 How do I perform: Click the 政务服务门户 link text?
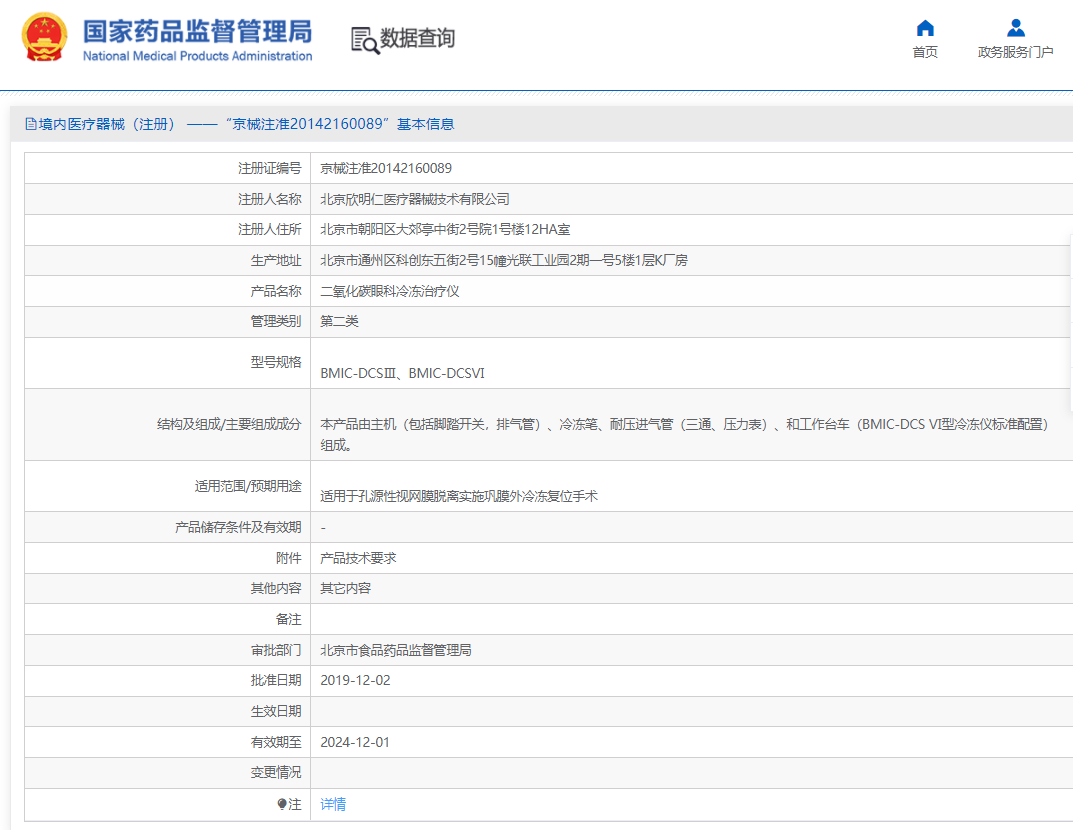pos(1016,52)
